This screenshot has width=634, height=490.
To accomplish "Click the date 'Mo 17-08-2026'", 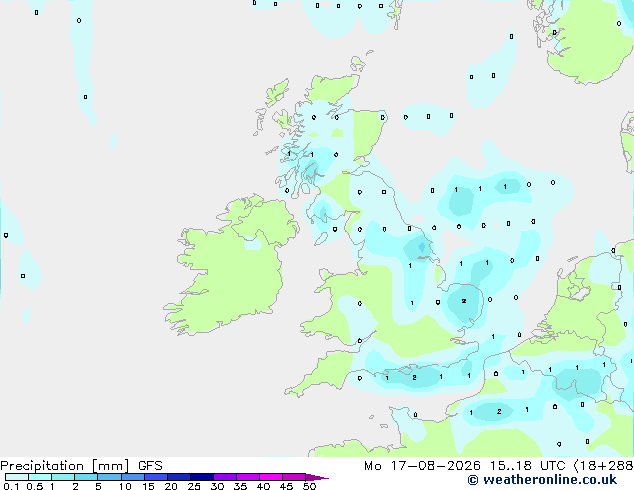I will pyautogui.click(x=422, y=466).
